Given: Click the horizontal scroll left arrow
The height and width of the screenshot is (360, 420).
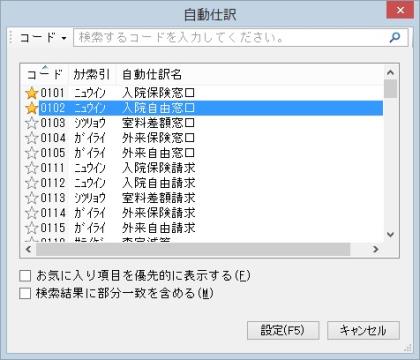Looking at the screenshot, I should 29,249.
